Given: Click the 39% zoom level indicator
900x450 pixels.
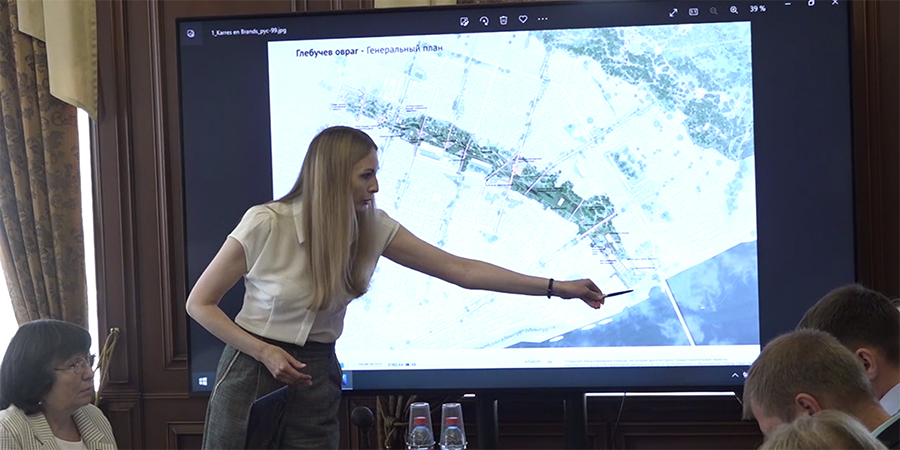Looking at the screenshot, I should [757, 9].
